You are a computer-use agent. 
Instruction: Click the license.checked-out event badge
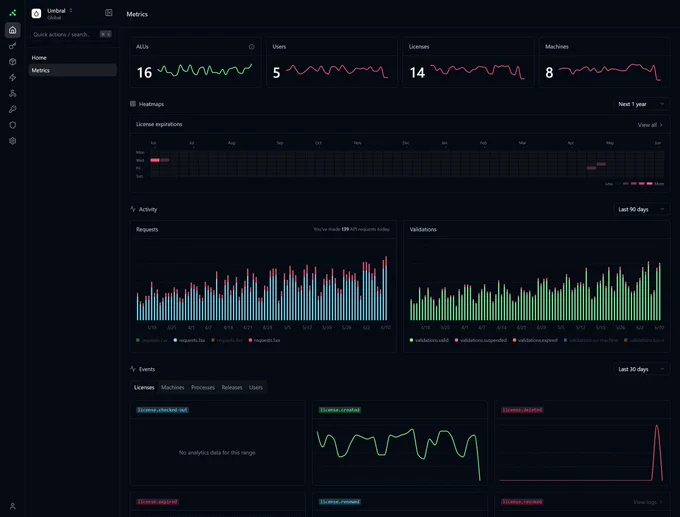pyautogui.click(x=162, y=410)
